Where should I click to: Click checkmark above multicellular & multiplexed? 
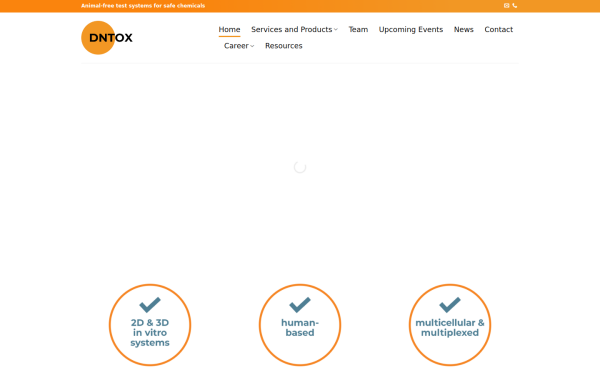(x=450, y=305)
